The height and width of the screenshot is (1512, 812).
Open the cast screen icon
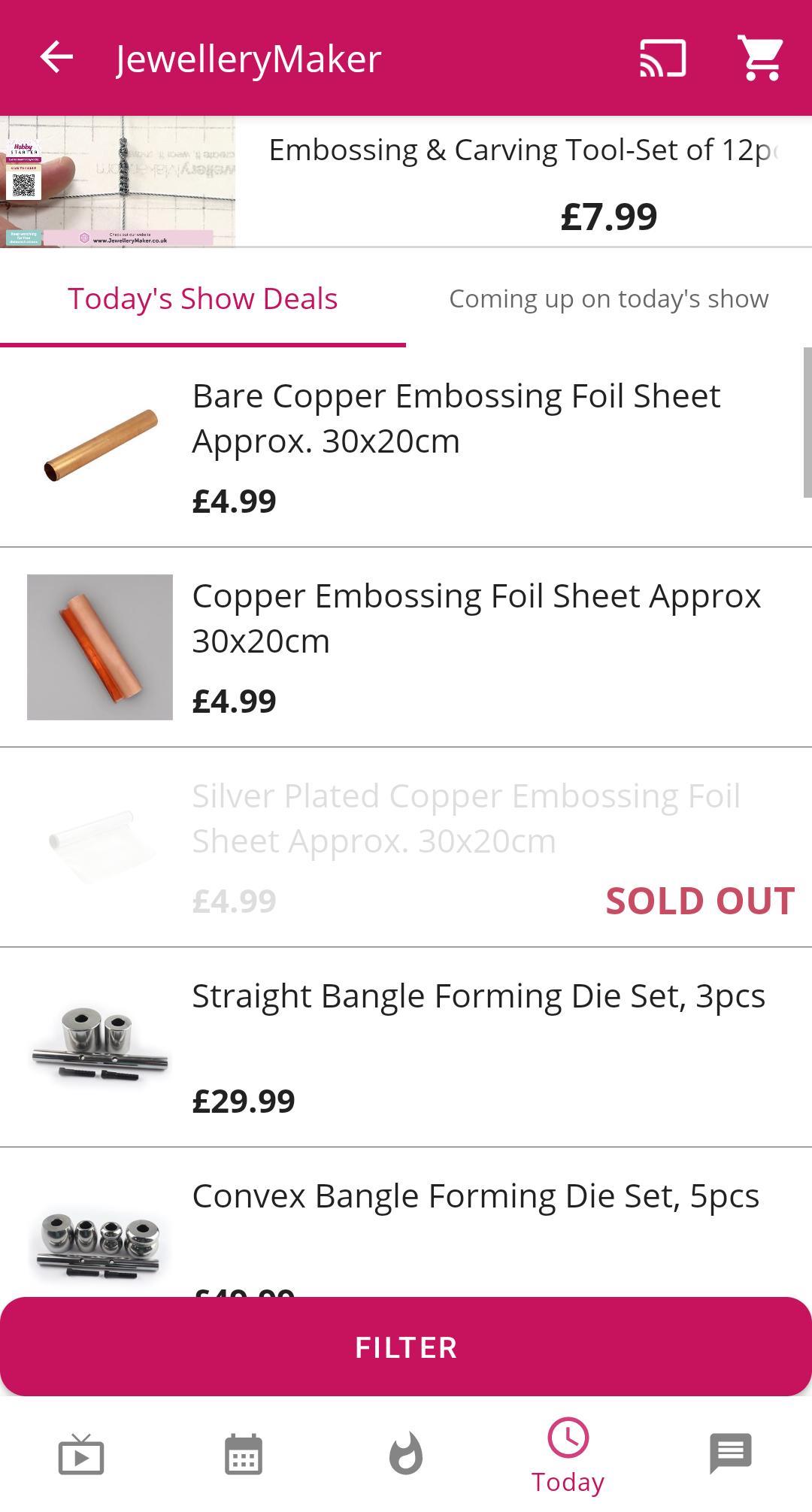(x=662, y=58)
